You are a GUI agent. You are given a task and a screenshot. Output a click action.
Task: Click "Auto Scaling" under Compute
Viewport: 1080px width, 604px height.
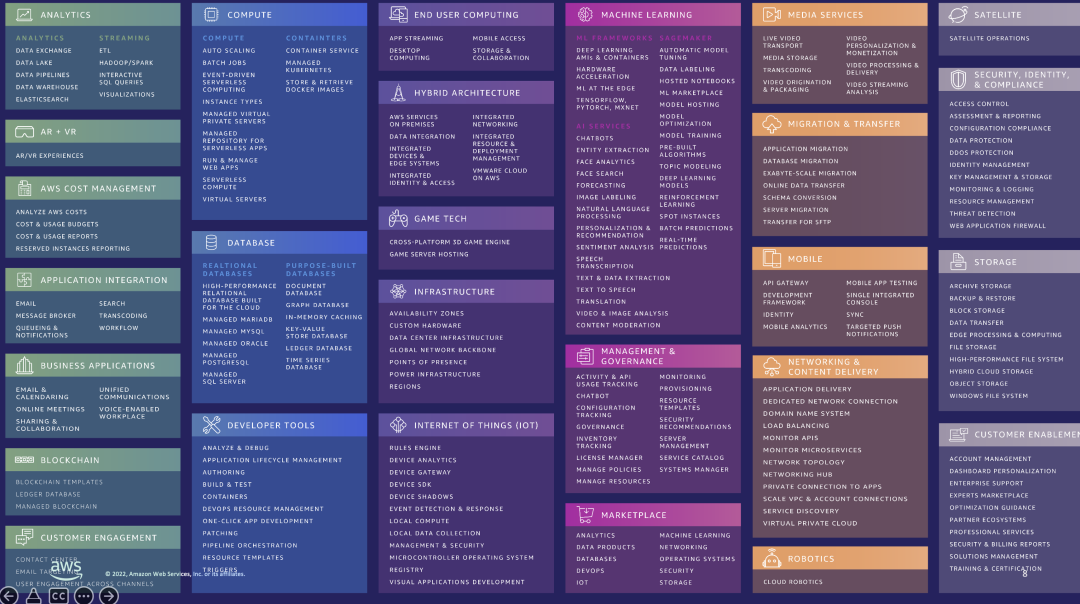pos(229,50)
